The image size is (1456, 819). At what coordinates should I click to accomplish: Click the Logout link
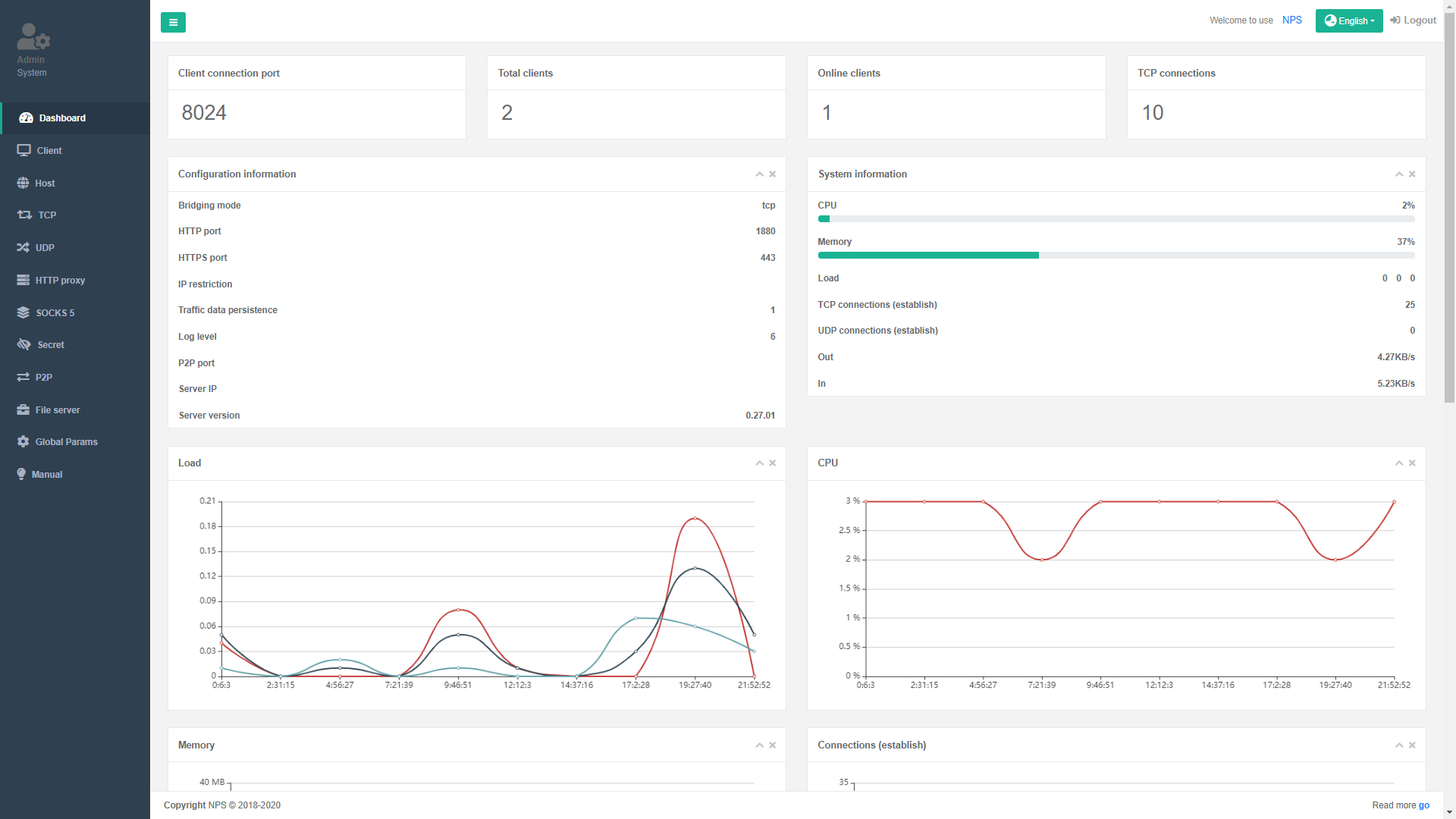(1413, 20)
